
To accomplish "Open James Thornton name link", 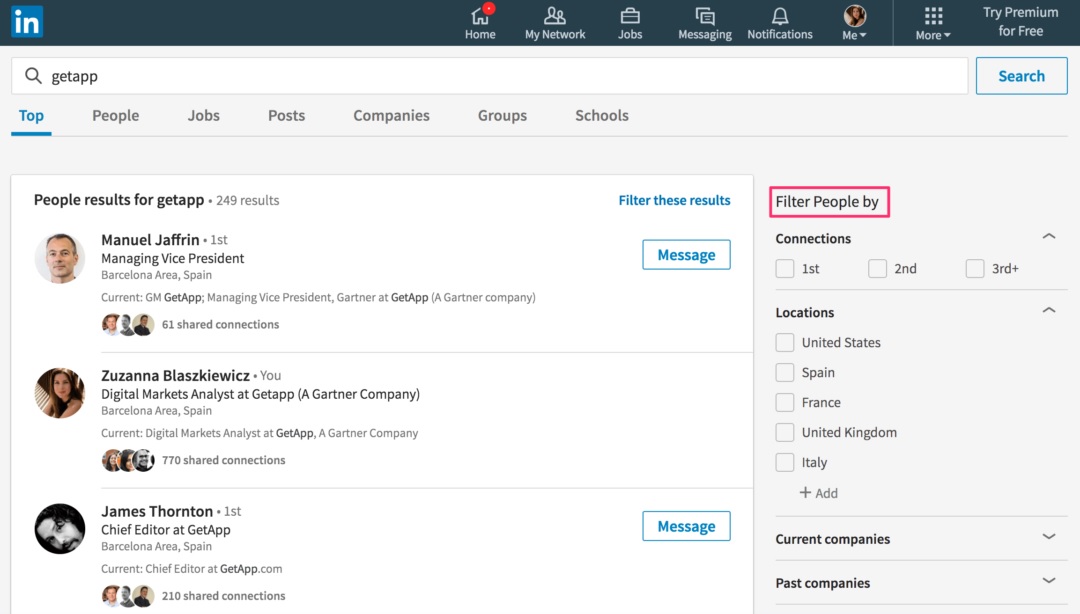I will (x=157, y=511).
